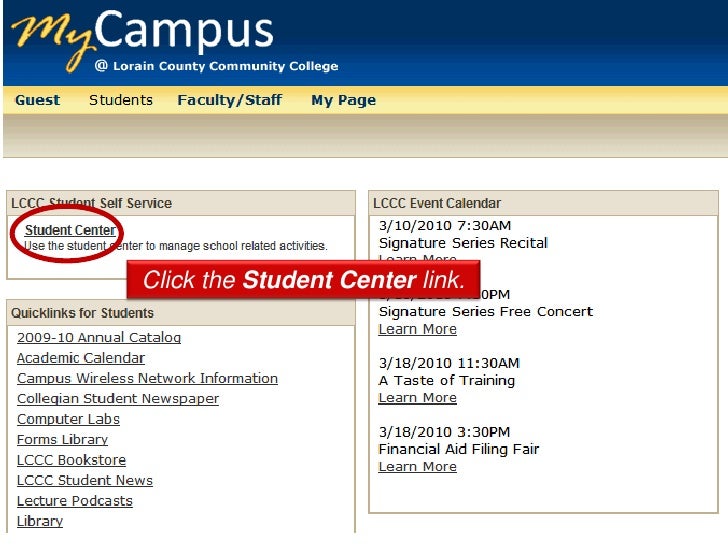Click the Student Center link

pos(70,230)
